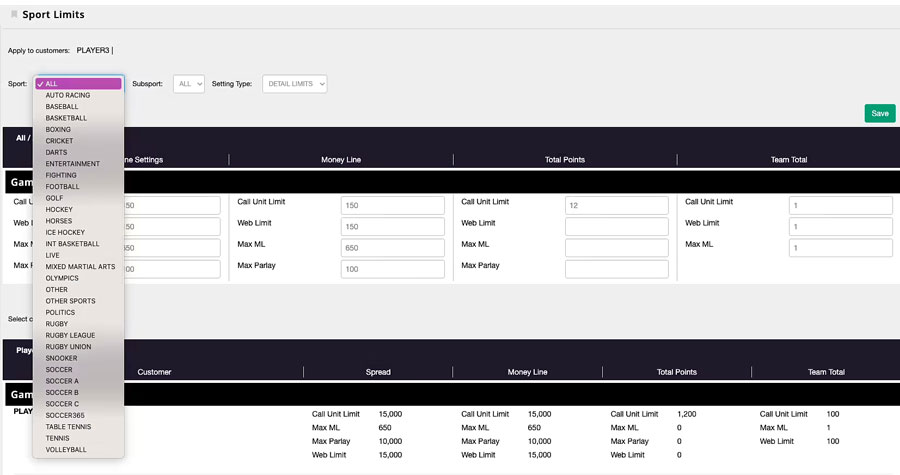Pick TABLE TENNIS from the list
Screen dimensions: 900x475
coord(68,427)
